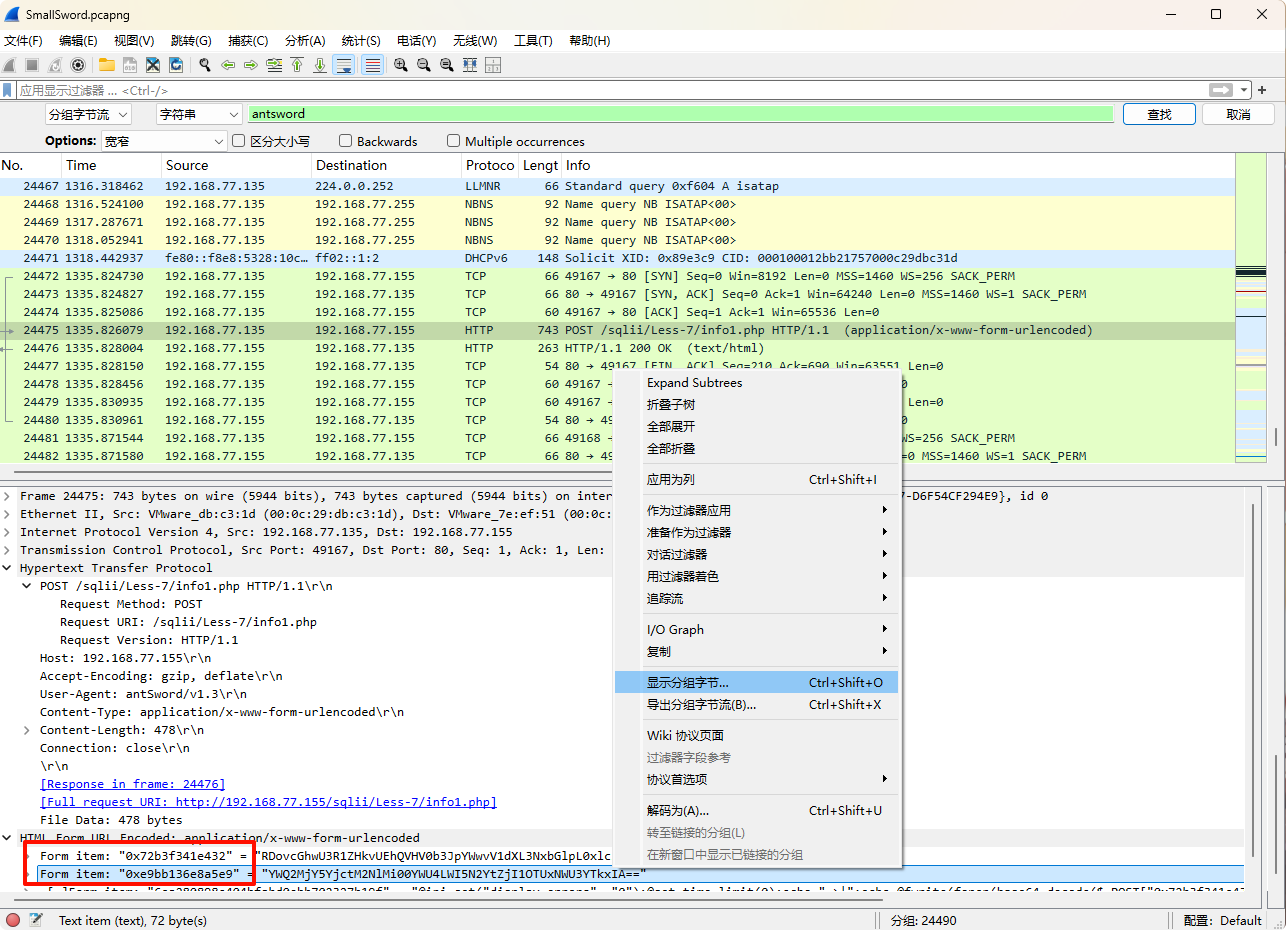Go to the first packet icon
Image resolution: width=1286 pixels, height=930 pixels.
(297, 65)
